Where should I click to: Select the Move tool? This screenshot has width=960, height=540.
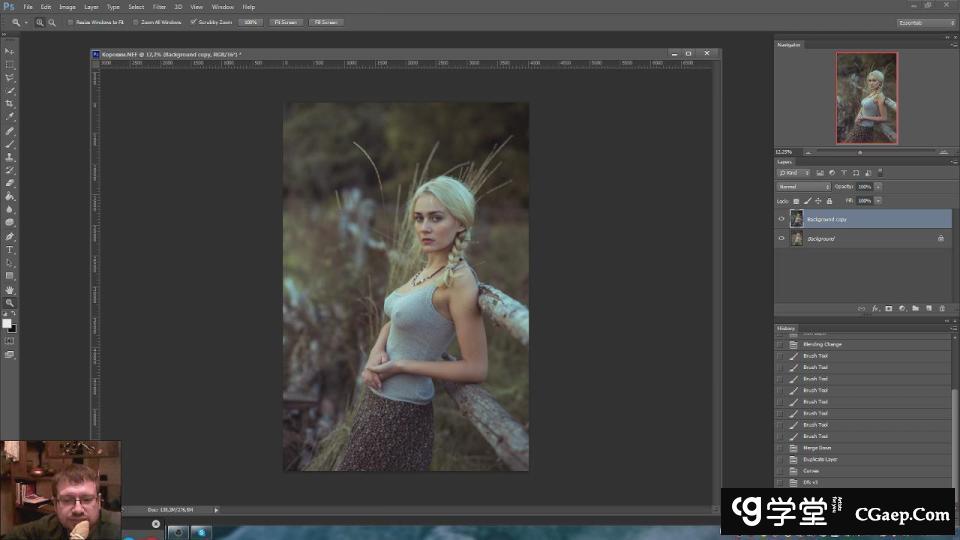[10, 51]
